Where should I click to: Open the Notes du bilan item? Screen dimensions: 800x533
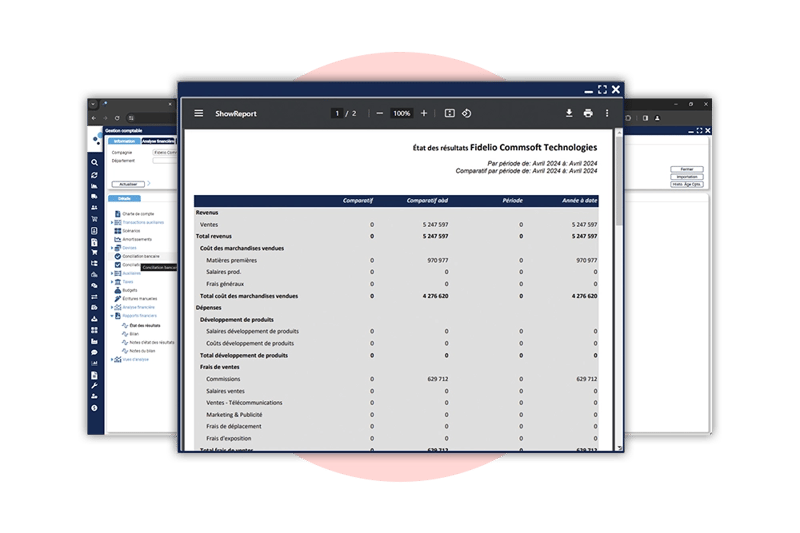click(142, 351)
